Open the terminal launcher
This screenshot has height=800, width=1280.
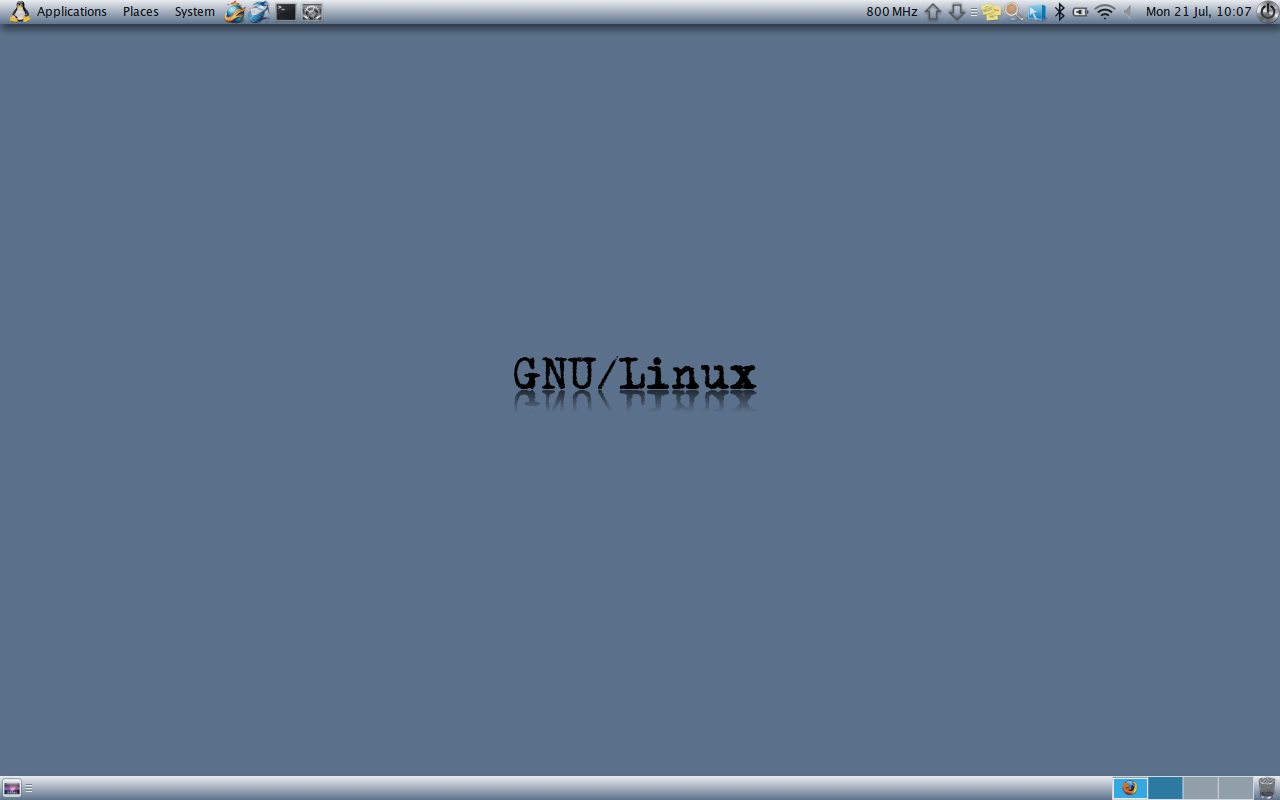(286, 12)
